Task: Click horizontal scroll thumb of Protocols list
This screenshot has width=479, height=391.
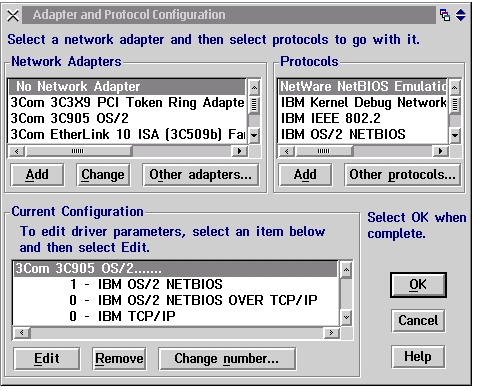Action: 324,151
